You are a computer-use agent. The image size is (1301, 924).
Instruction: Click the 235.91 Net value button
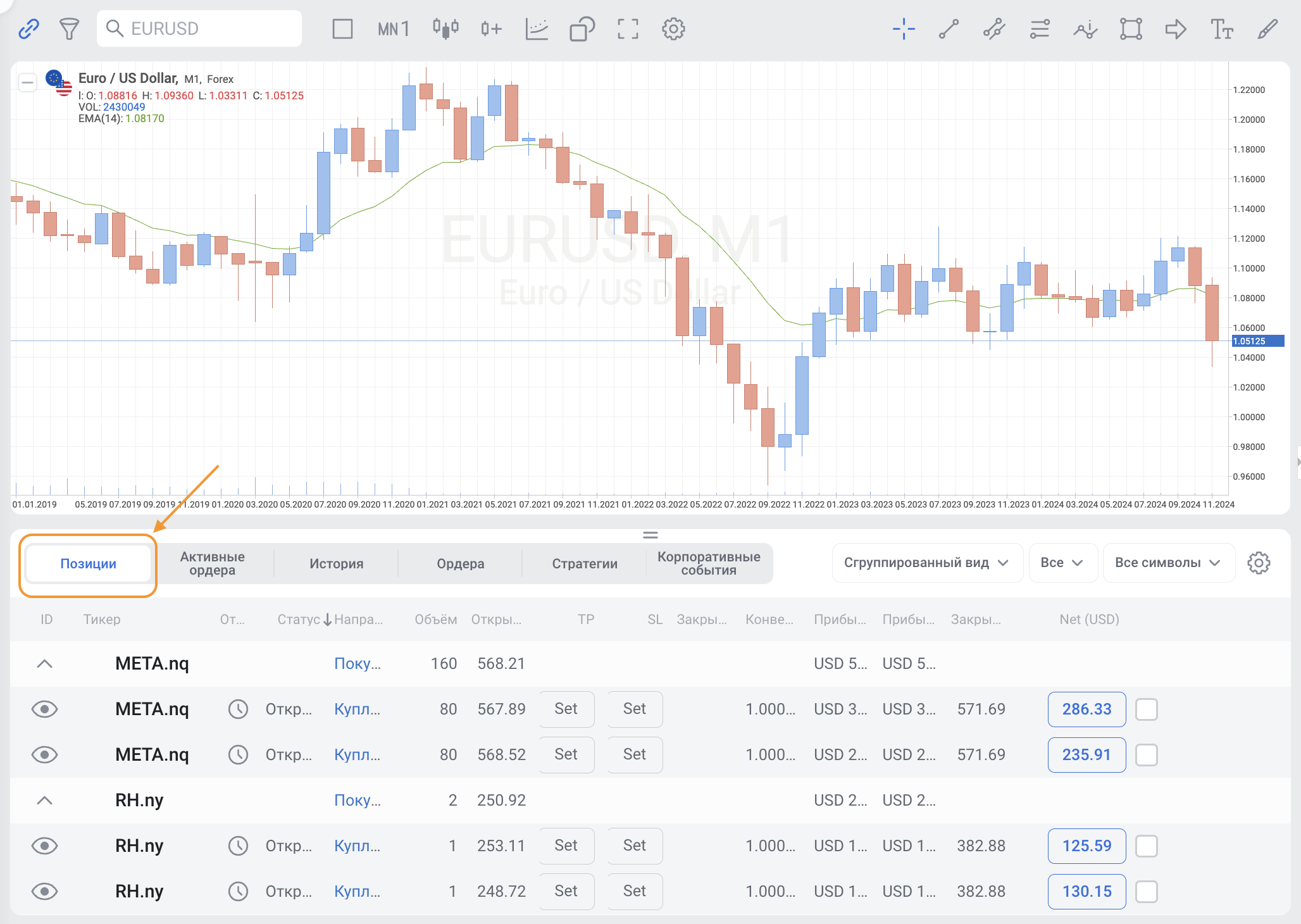pyautogui.click(x=1086, y=755)
